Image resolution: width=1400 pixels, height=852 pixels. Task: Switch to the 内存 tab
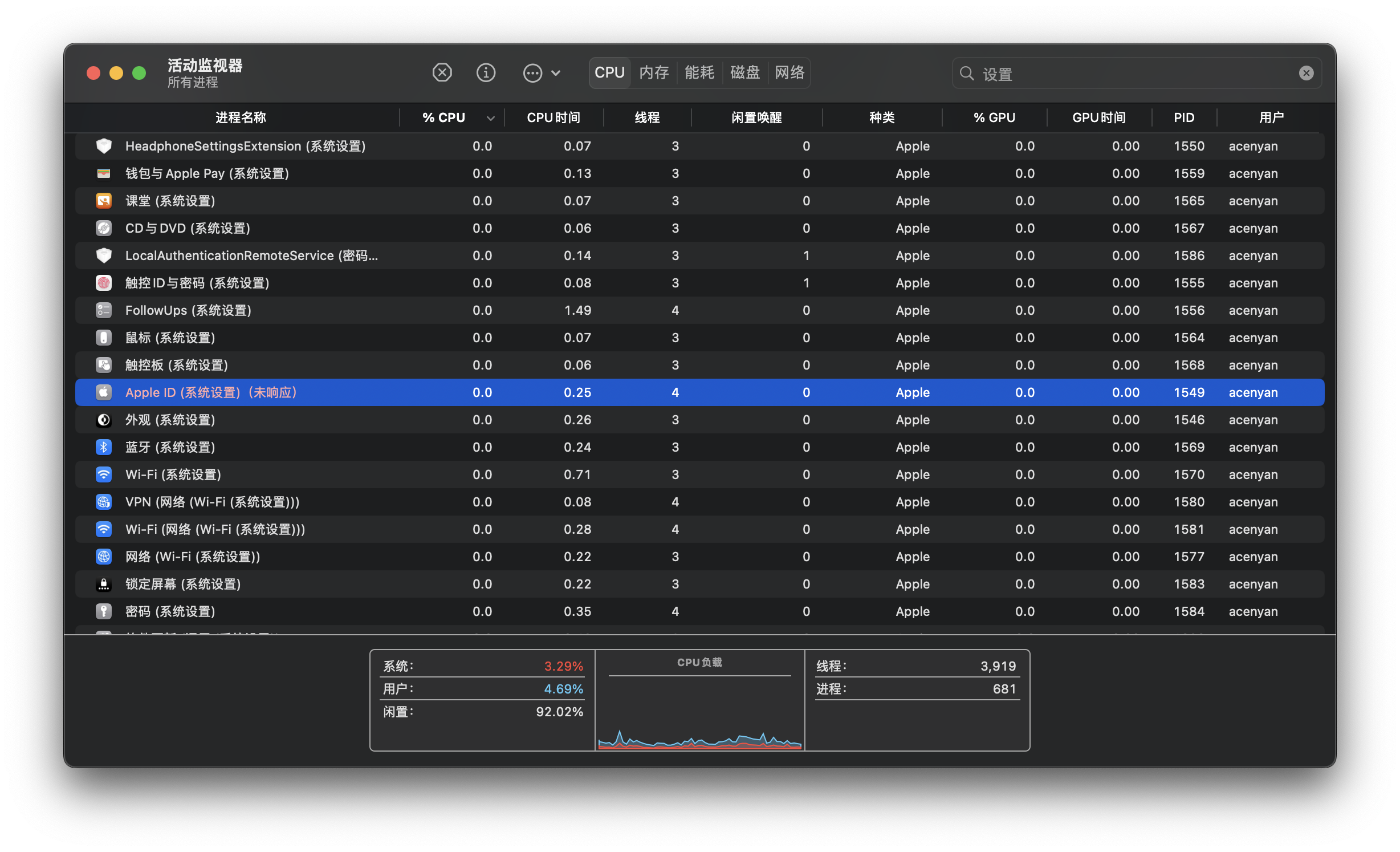point(654,73)
